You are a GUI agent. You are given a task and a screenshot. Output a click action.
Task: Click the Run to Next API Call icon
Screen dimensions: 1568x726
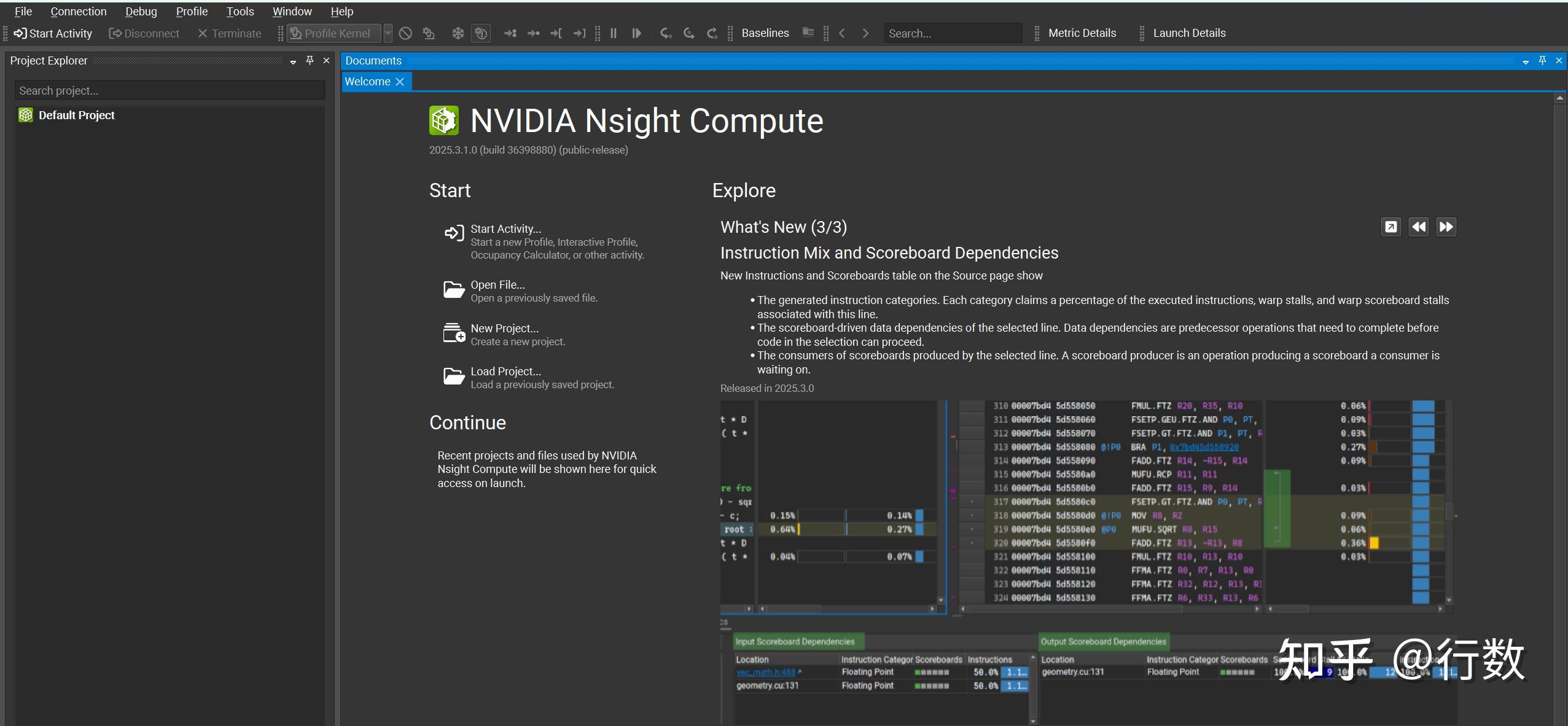coord(533,33)
